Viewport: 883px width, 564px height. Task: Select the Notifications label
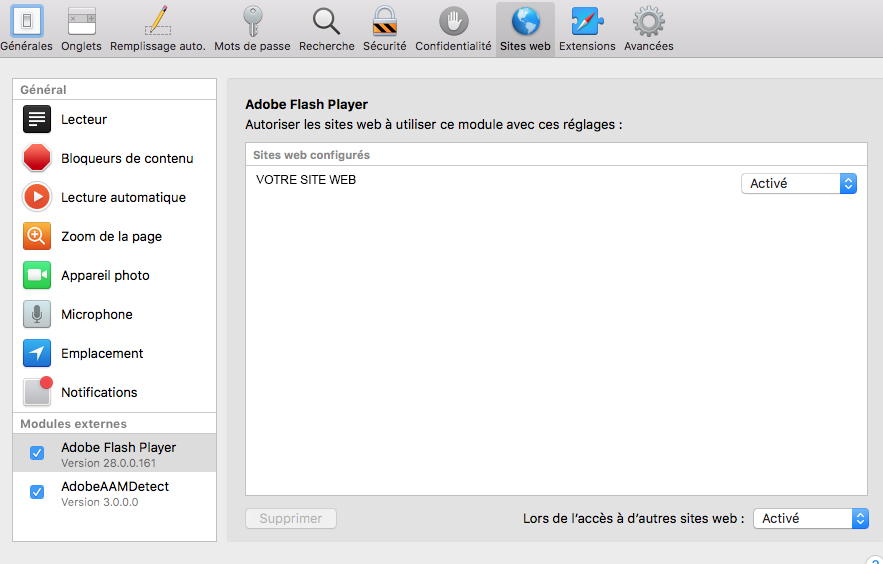tap(99, 392)
